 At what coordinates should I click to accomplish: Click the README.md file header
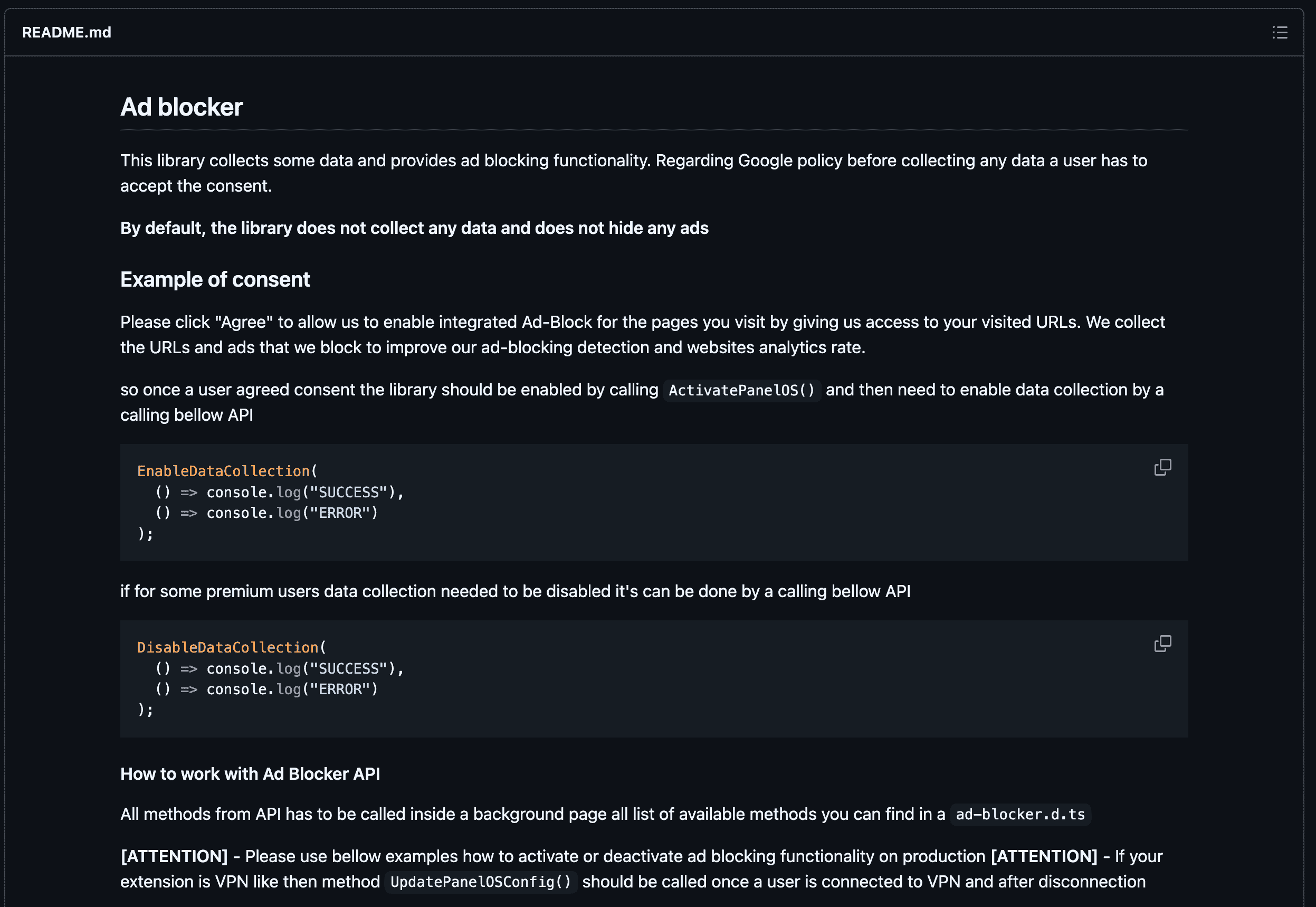(66, 32)
